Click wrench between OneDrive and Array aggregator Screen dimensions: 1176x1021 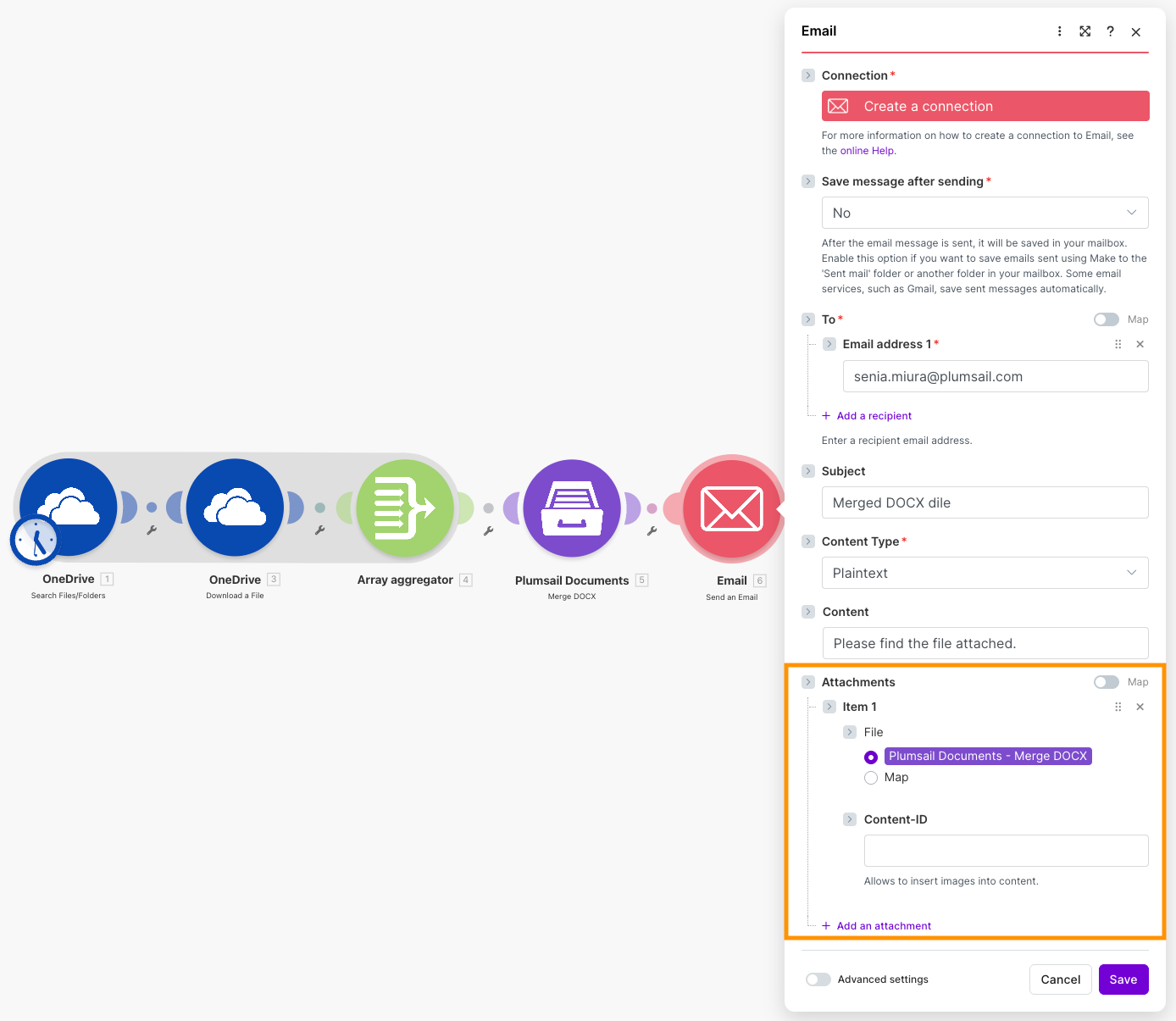coord(320,530)
